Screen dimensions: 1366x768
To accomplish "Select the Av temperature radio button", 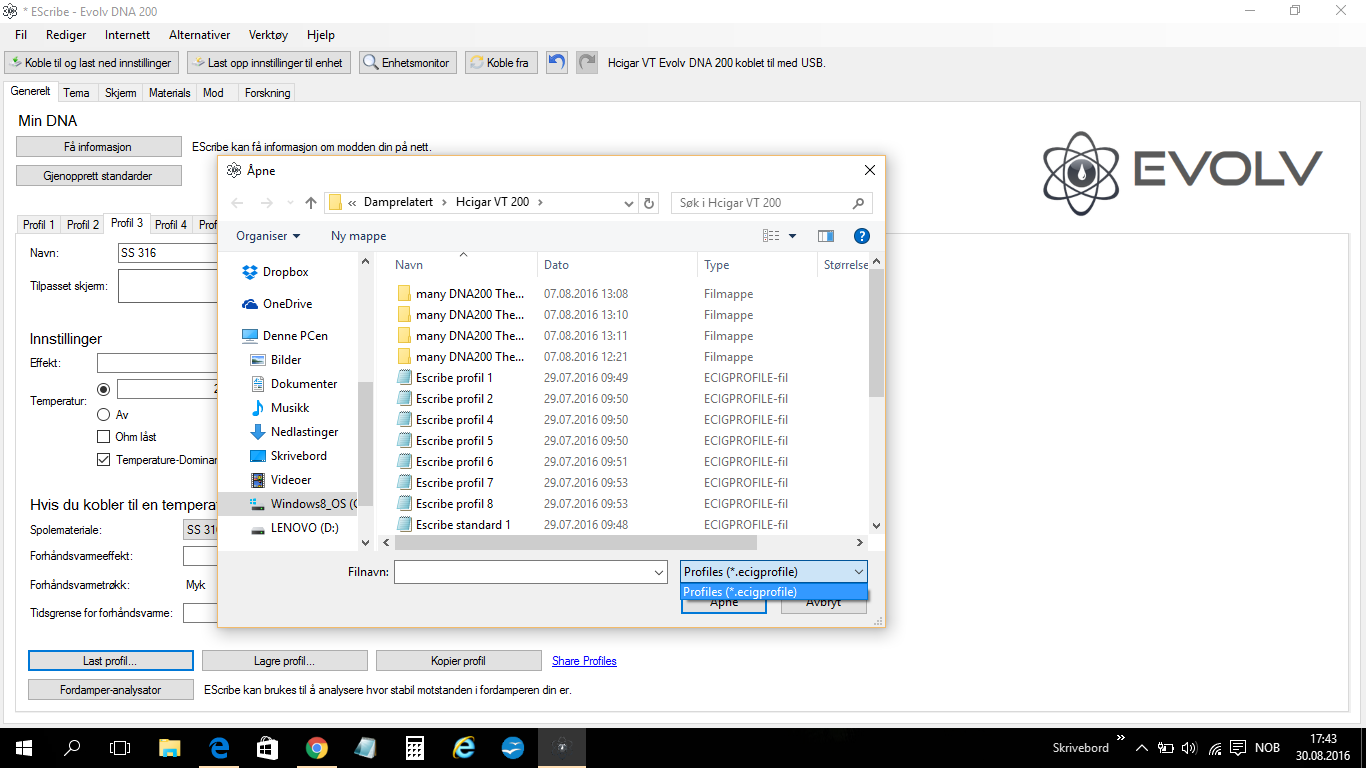I will 103,414.
